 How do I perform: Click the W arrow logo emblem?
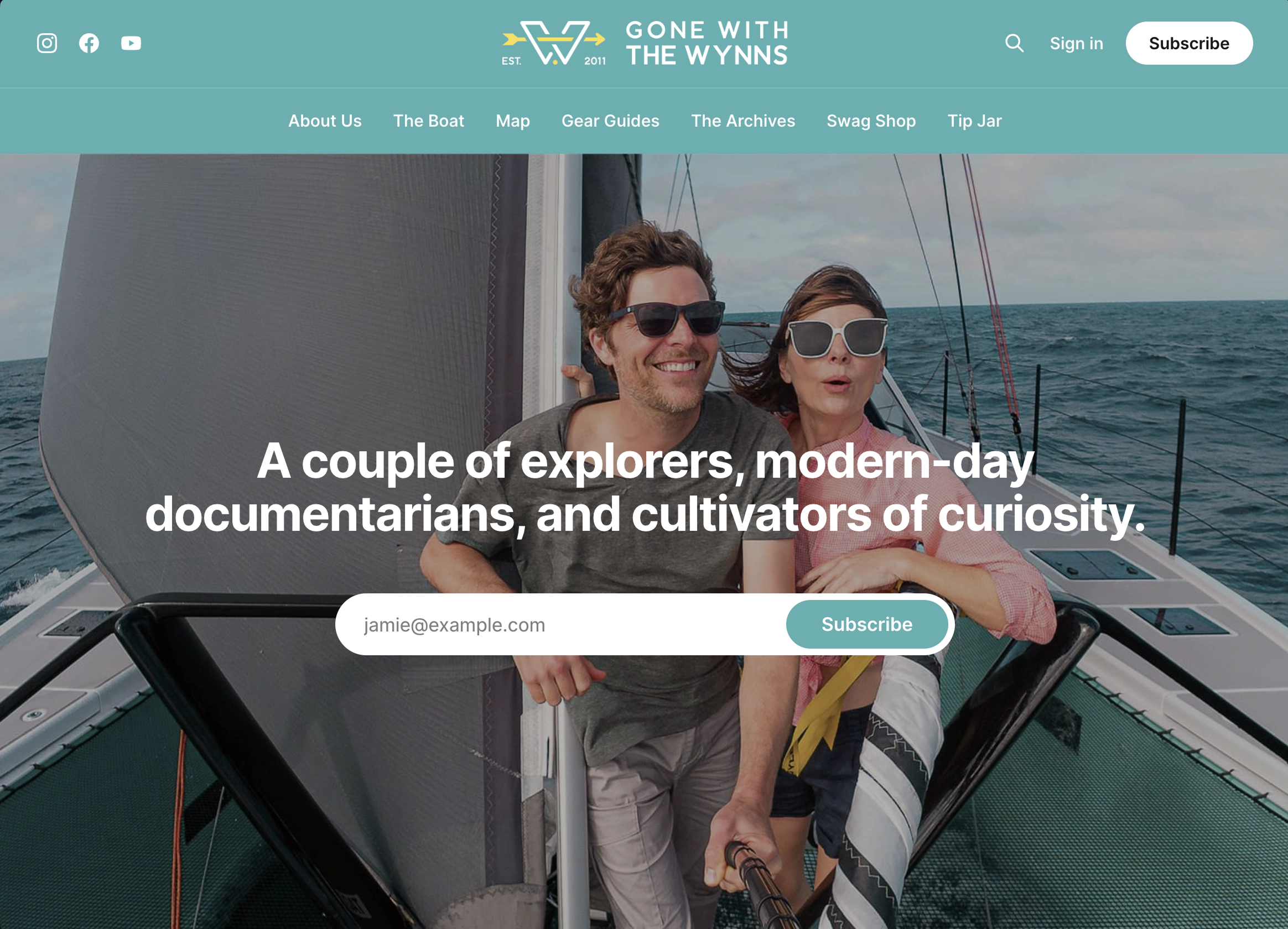(x=554, y=43)
